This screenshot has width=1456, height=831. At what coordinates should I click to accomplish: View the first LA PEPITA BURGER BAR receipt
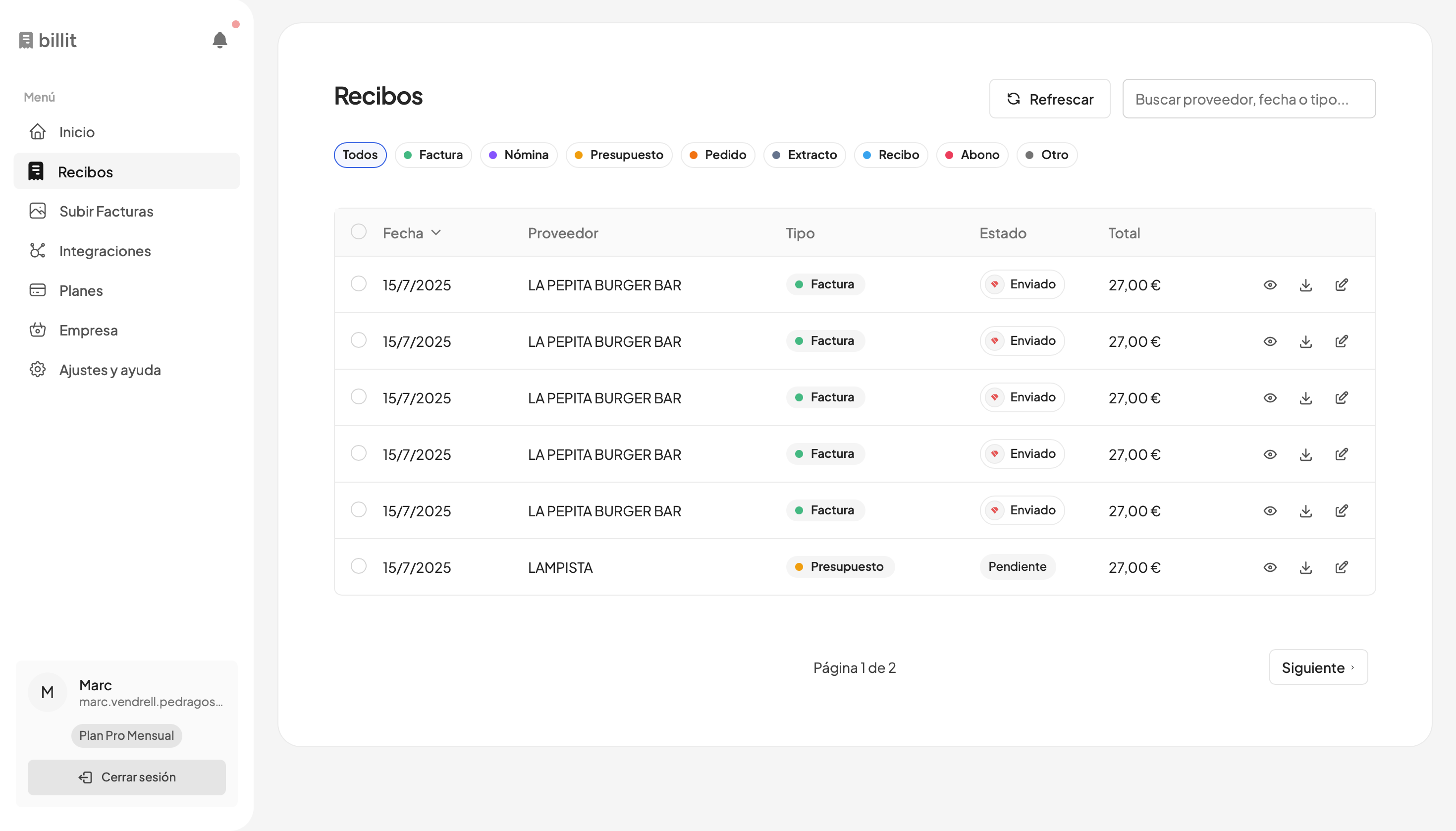pos(1270,285)
